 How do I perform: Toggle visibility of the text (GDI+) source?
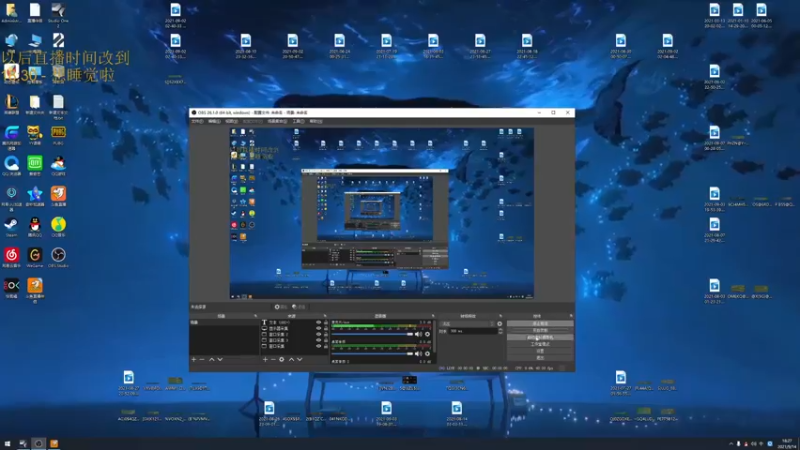tap(318, 322)
